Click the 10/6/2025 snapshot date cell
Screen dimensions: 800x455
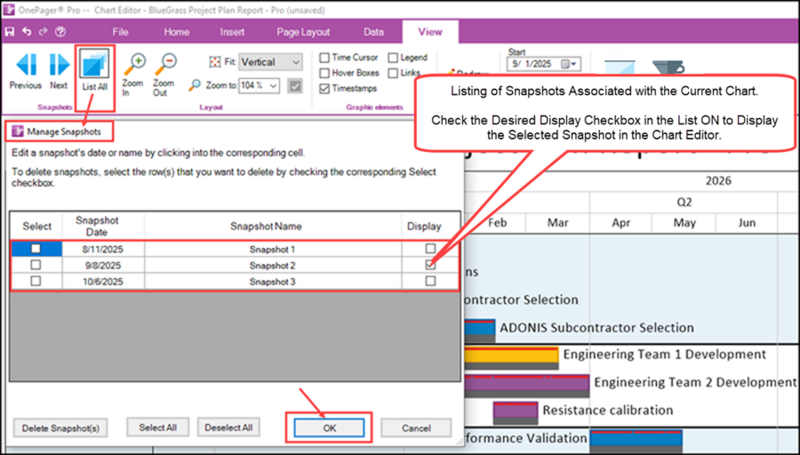[103, 282]
